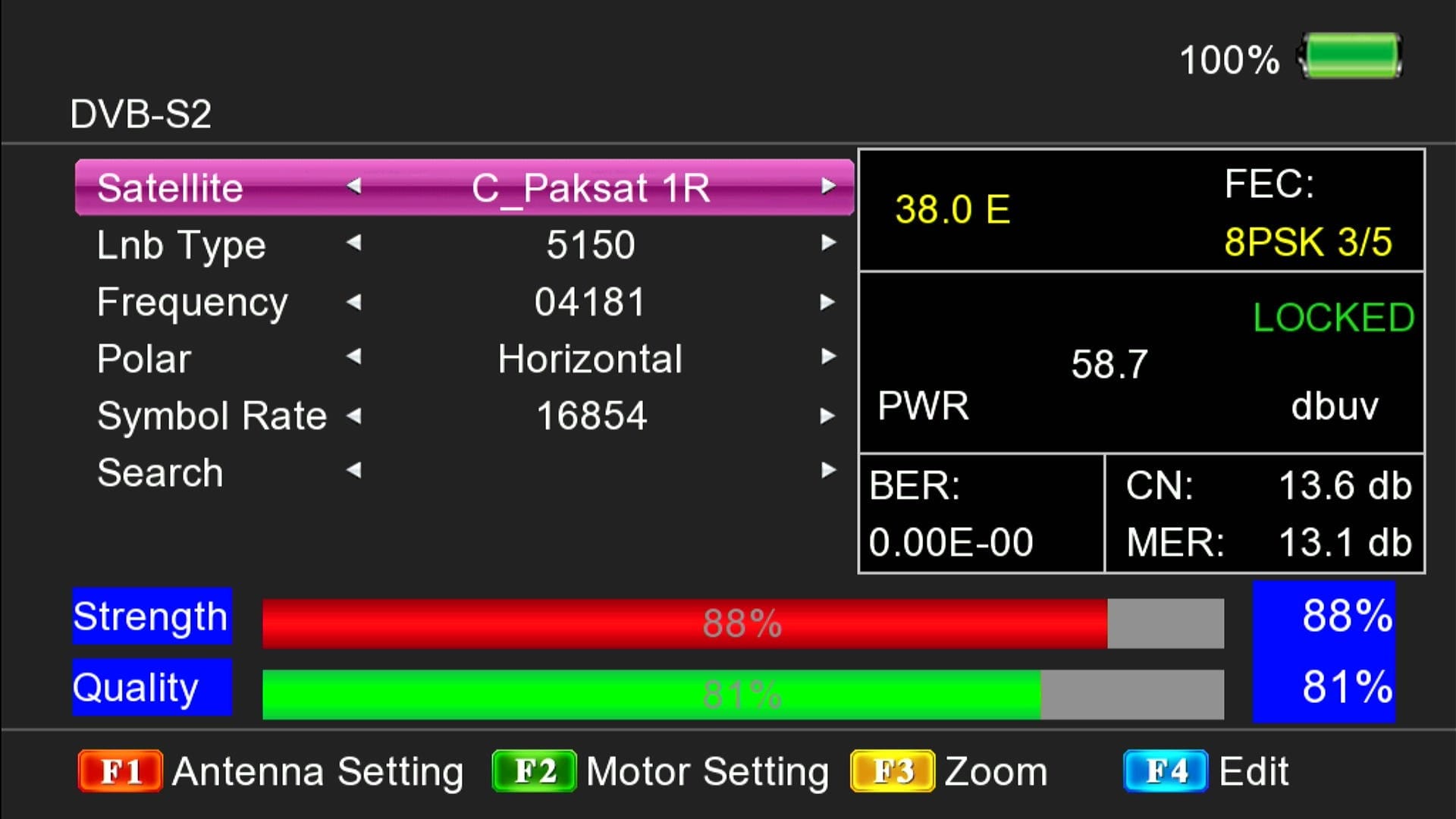The image size is (1456, 819).
Task: Click the battery level icon
Action: (x=1350, y=56)
